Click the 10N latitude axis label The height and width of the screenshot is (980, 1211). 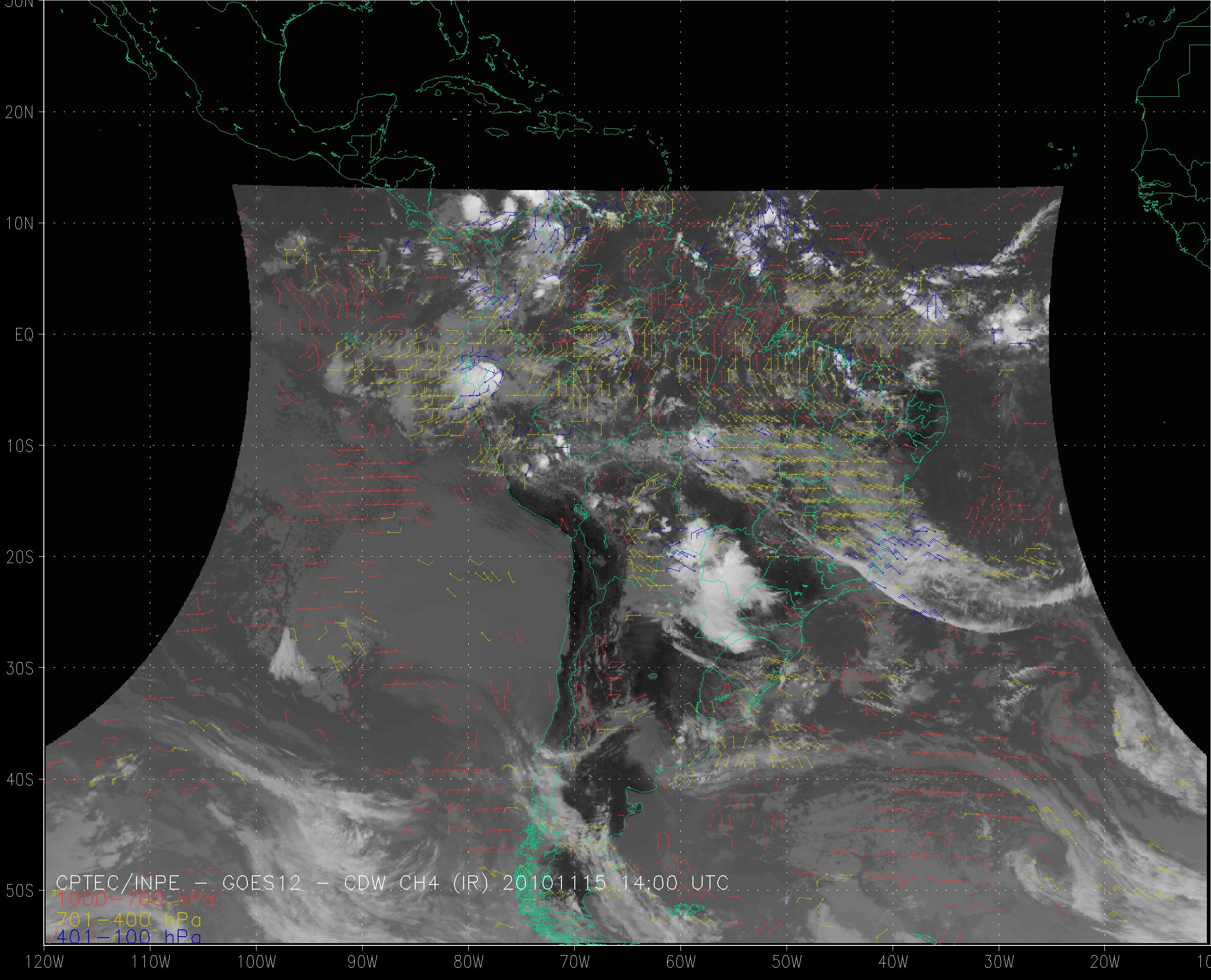[x=20, y=224]
